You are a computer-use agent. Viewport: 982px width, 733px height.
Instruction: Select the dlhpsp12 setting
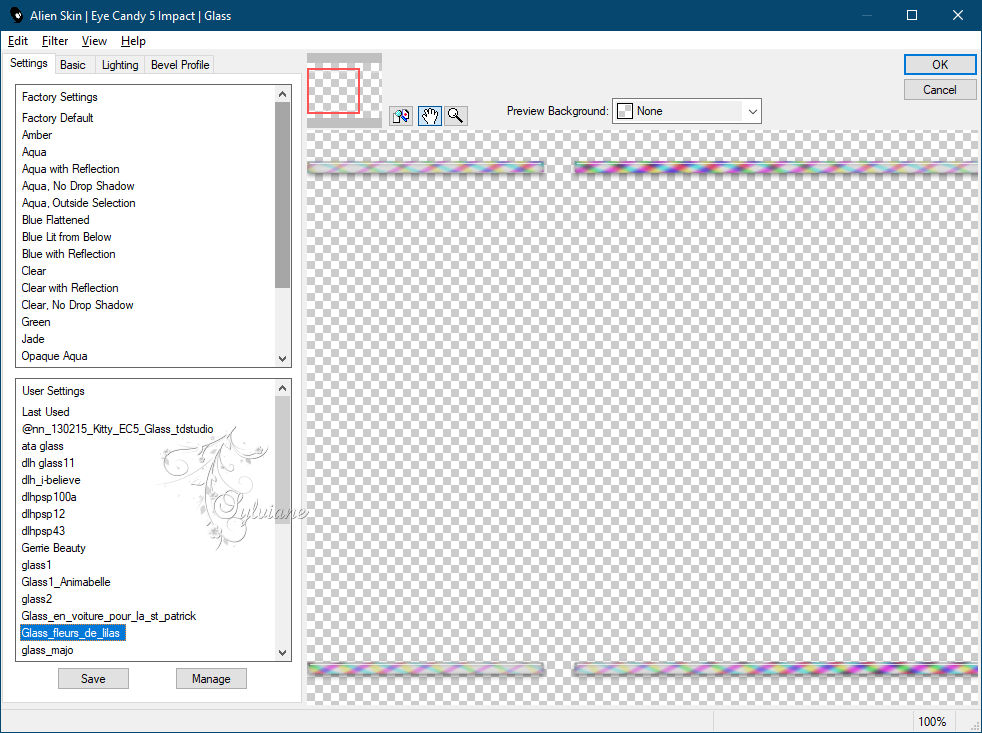pos(43,514)
